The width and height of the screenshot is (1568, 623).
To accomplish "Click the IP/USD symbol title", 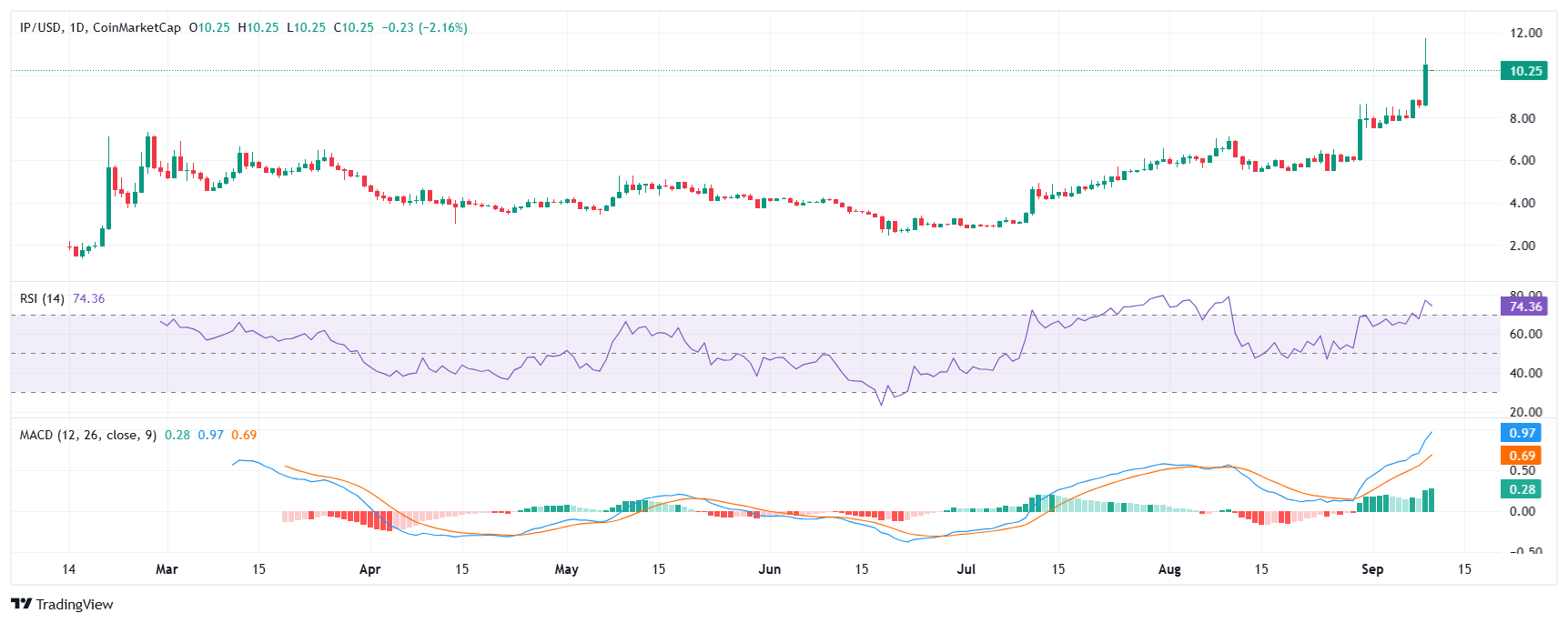I will click(40, 28).
